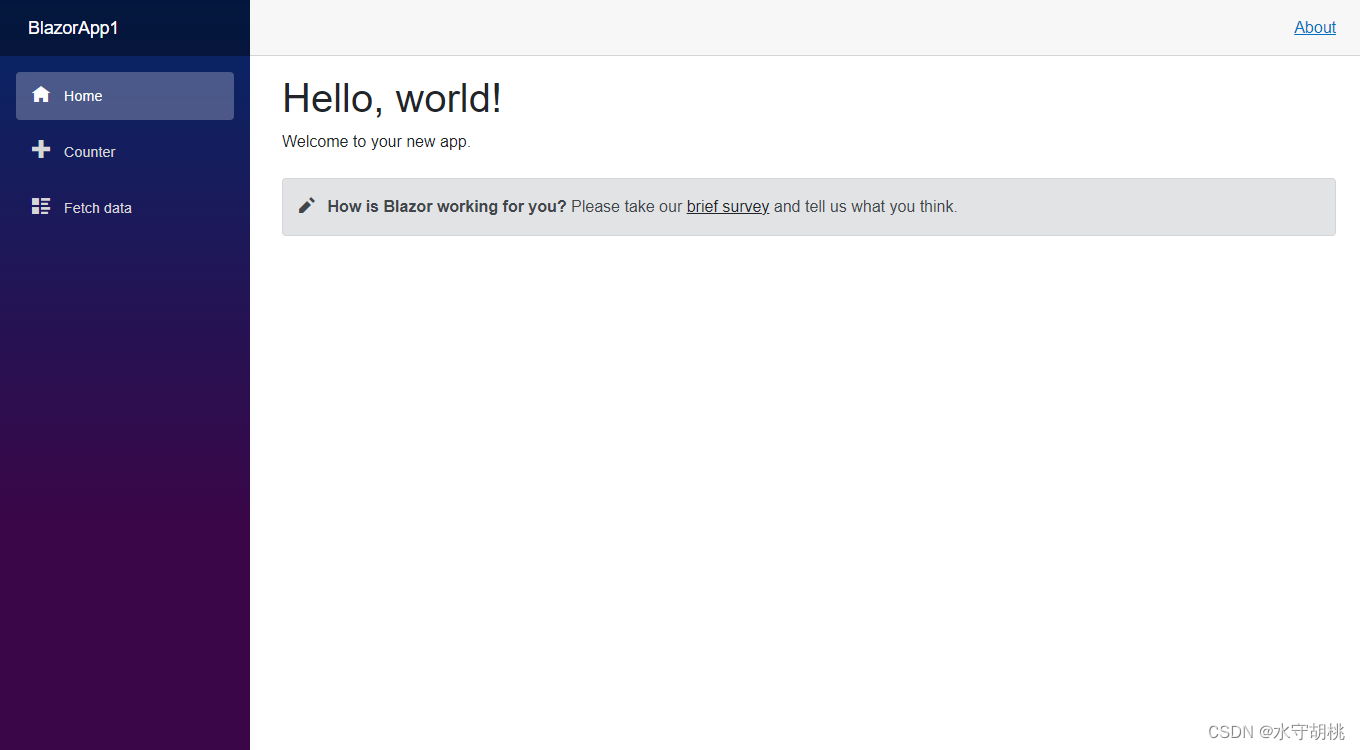Select the house icon beside Home
Viewport: 1360px width, 750px height.
pos(41,94)
